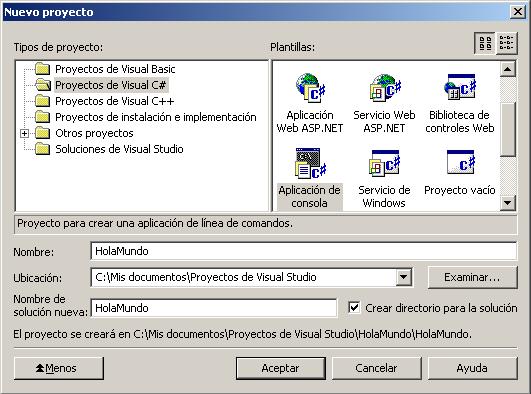This screenshot has height=394, width=531.
Task: Select Proyectos de Visual Basic tree item
Action: tap(115, 69)
